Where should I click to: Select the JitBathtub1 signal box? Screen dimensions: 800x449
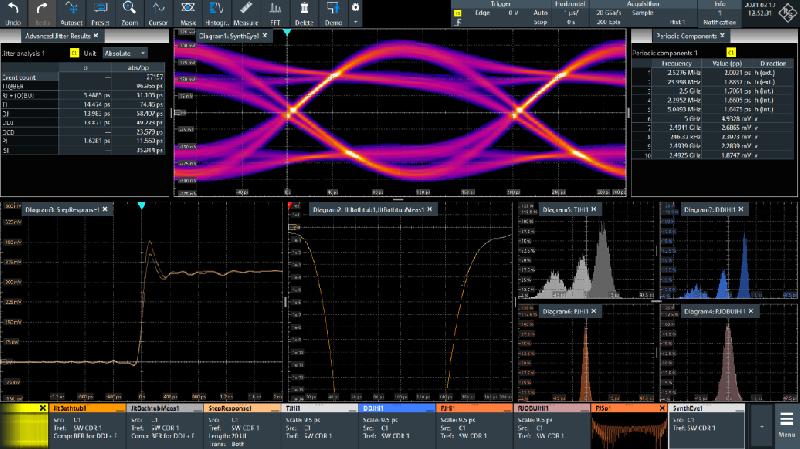87,426
